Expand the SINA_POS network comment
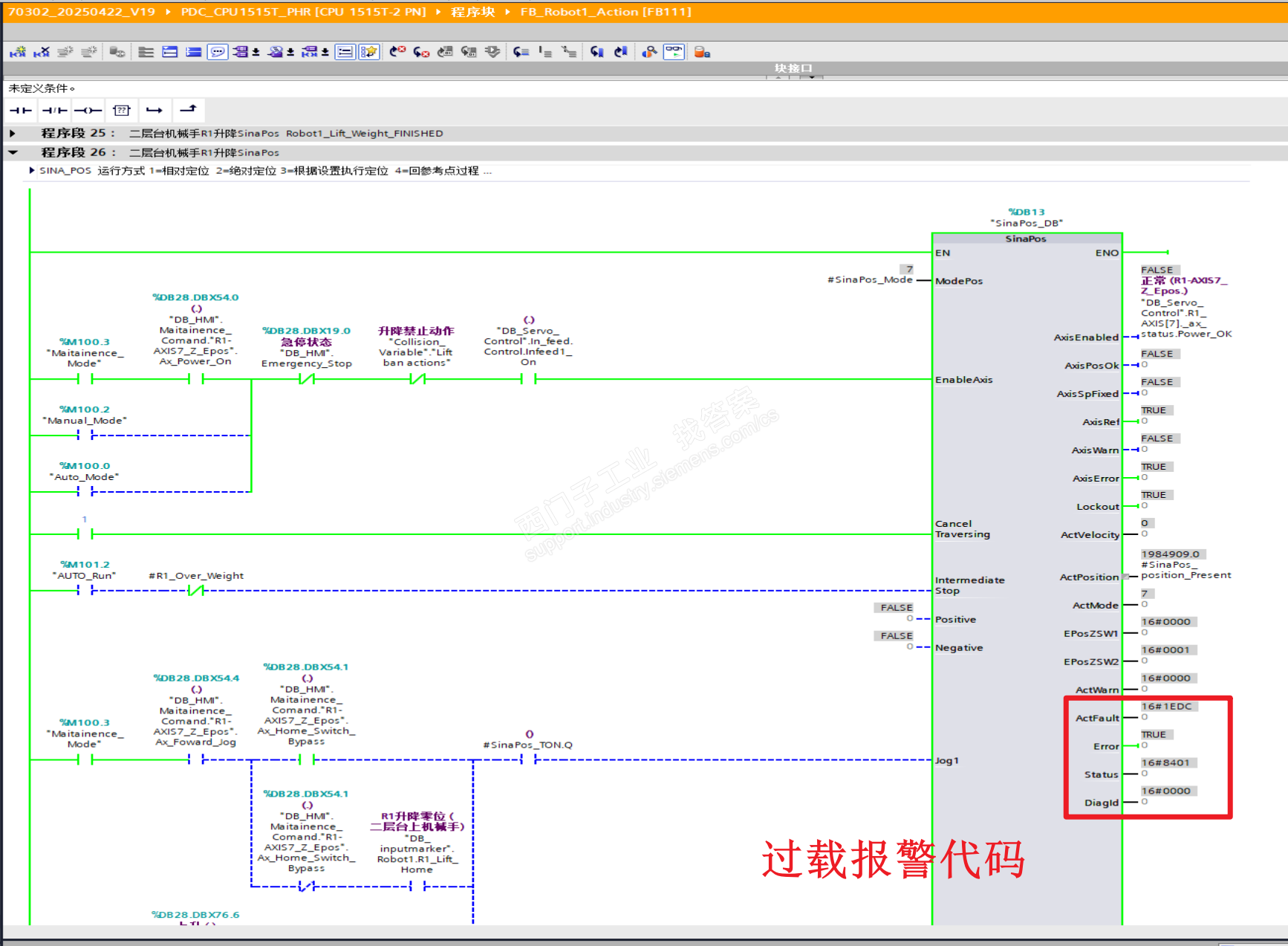 click(32, 171)
